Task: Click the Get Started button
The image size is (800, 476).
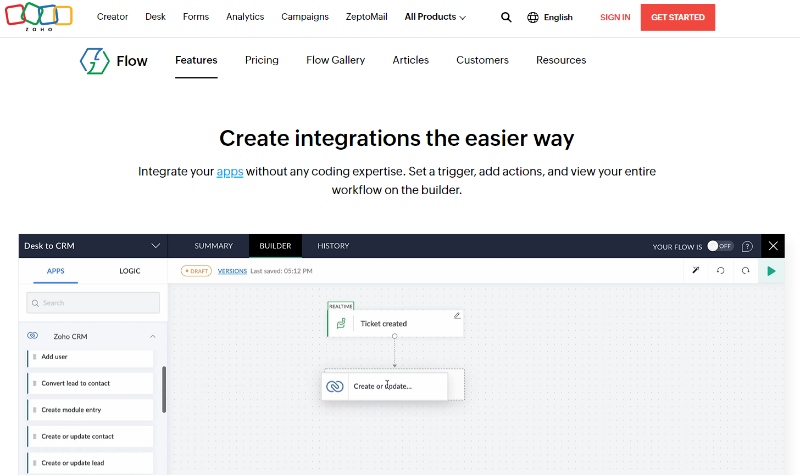Action: [677, 17]
